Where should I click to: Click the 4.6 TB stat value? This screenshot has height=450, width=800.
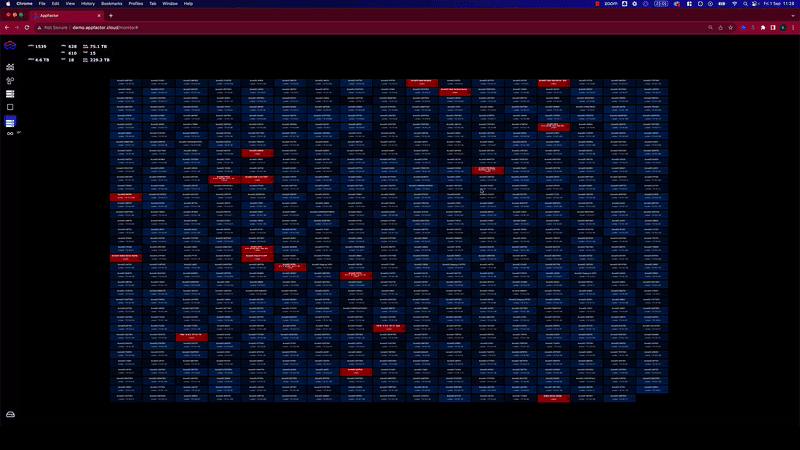(42, 60)
